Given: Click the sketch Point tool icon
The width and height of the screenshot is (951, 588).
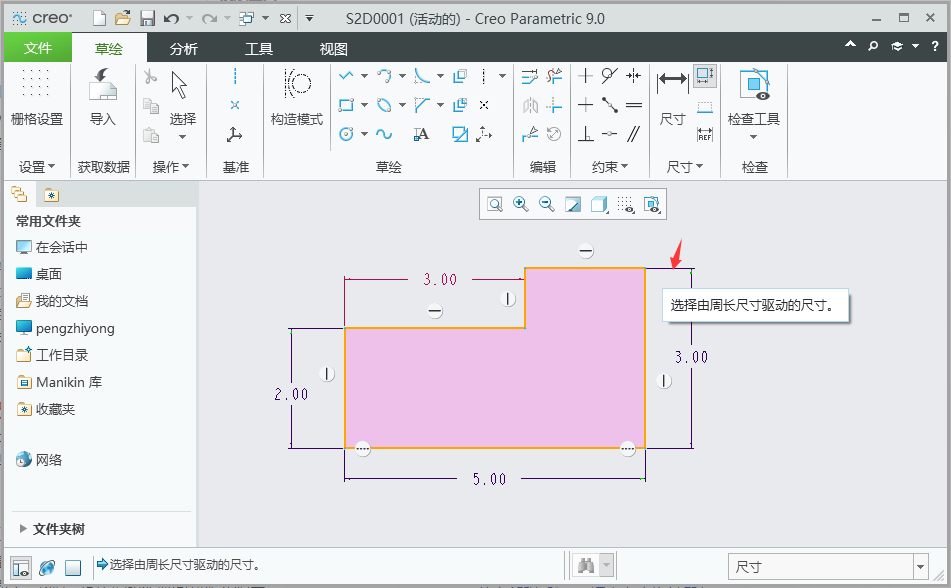Looking at the screenshot, I should 484,106.
